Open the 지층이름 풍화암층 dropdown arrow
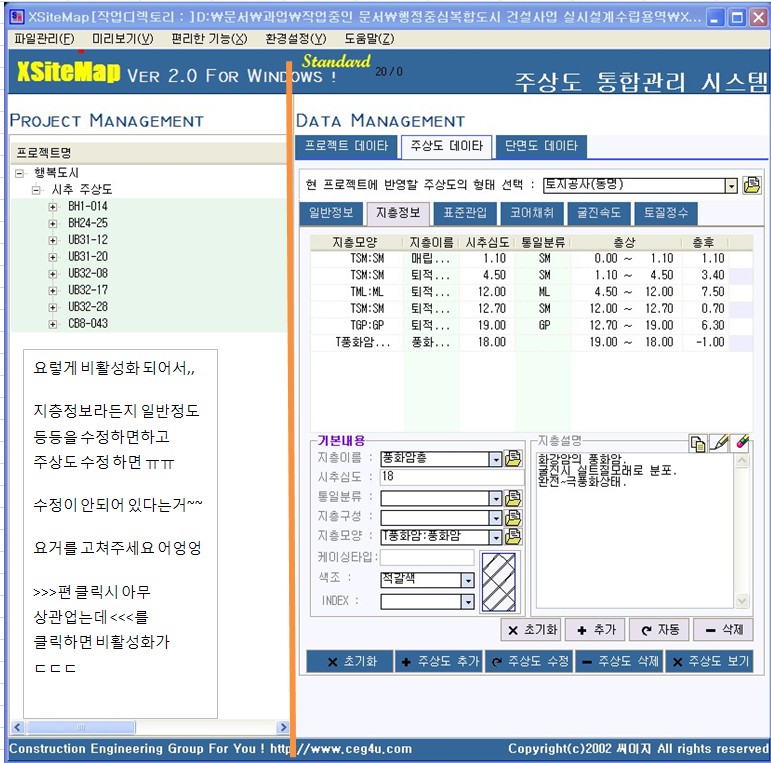771x763 pixels. (496, 459)
